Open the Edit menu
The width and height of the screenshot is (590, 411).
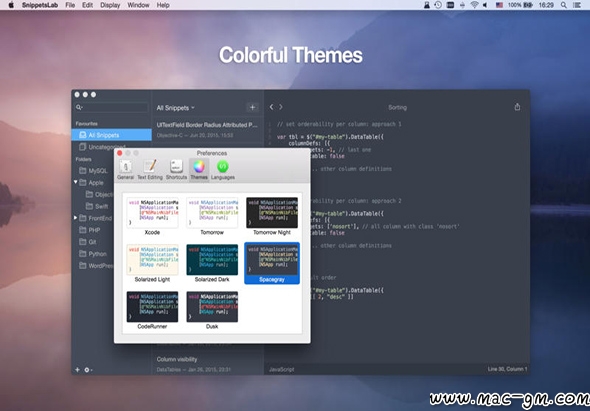(87, 5)
